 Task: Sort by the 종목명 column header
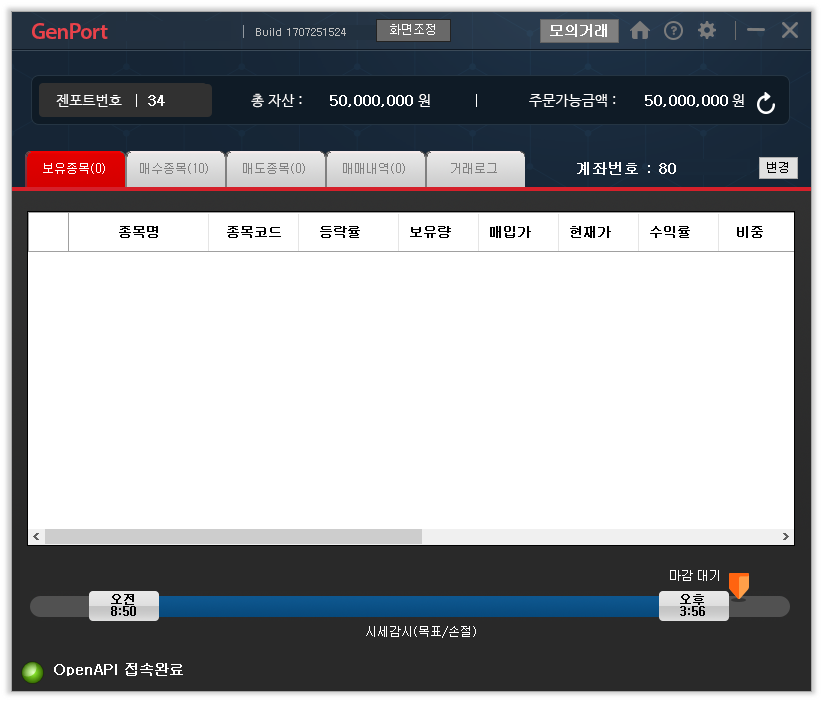point(138,232)
